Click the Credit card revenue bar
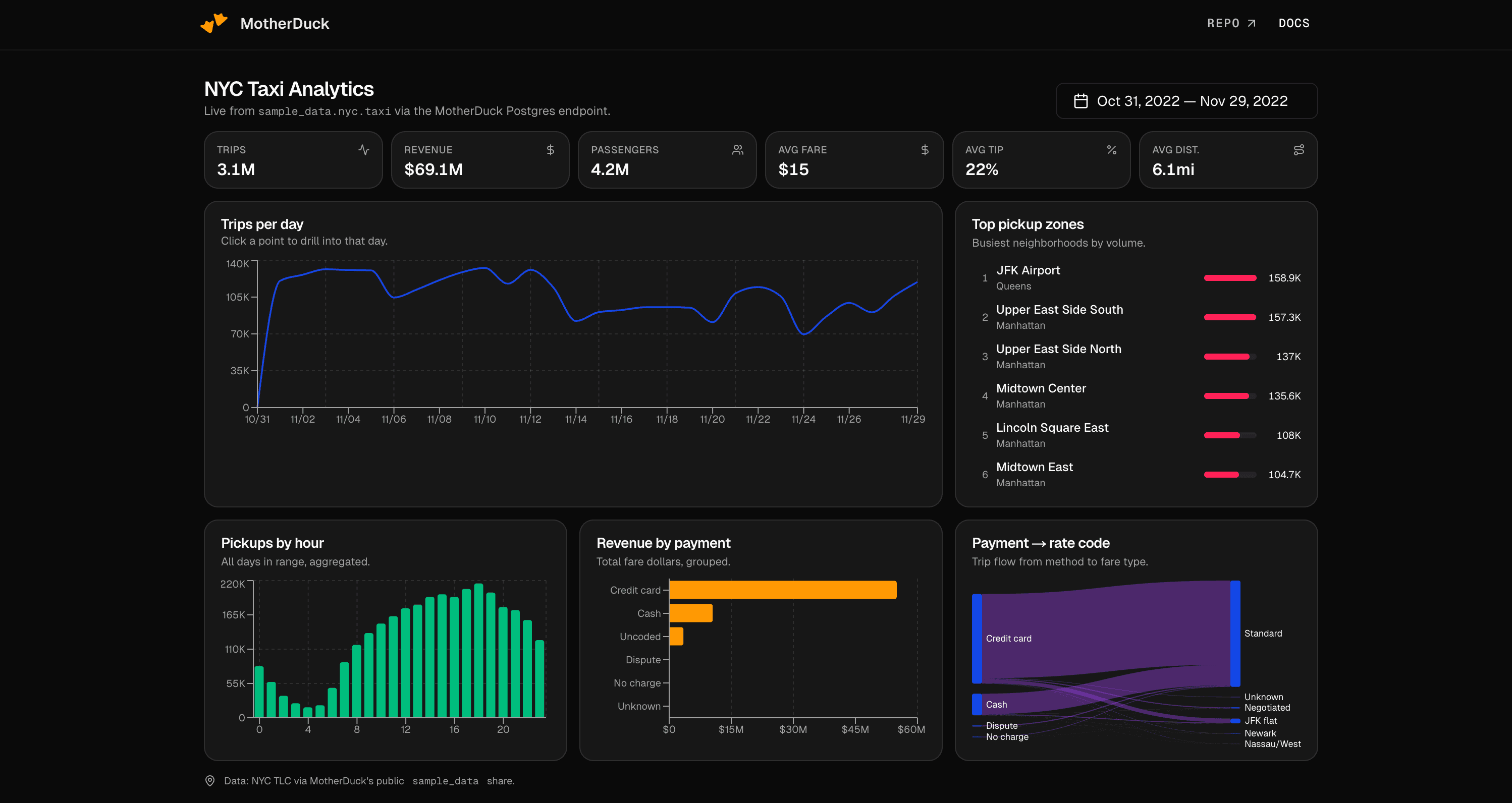The width and height of the screenshot is (1512, 803). click(x=783, y=590)
